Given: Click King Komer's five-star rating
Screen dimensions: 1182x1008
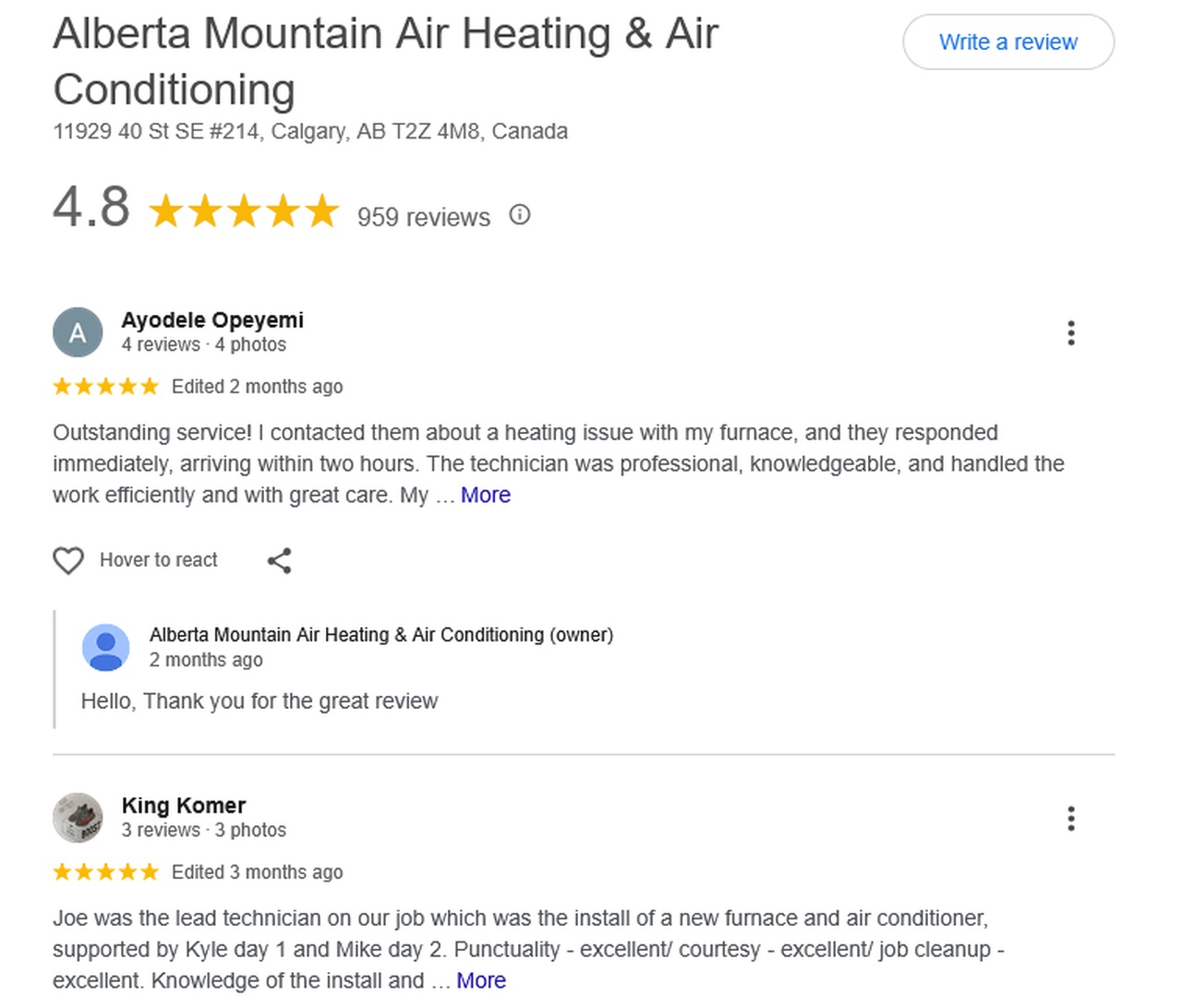Looking at the screenshot, I should (106, 872).
